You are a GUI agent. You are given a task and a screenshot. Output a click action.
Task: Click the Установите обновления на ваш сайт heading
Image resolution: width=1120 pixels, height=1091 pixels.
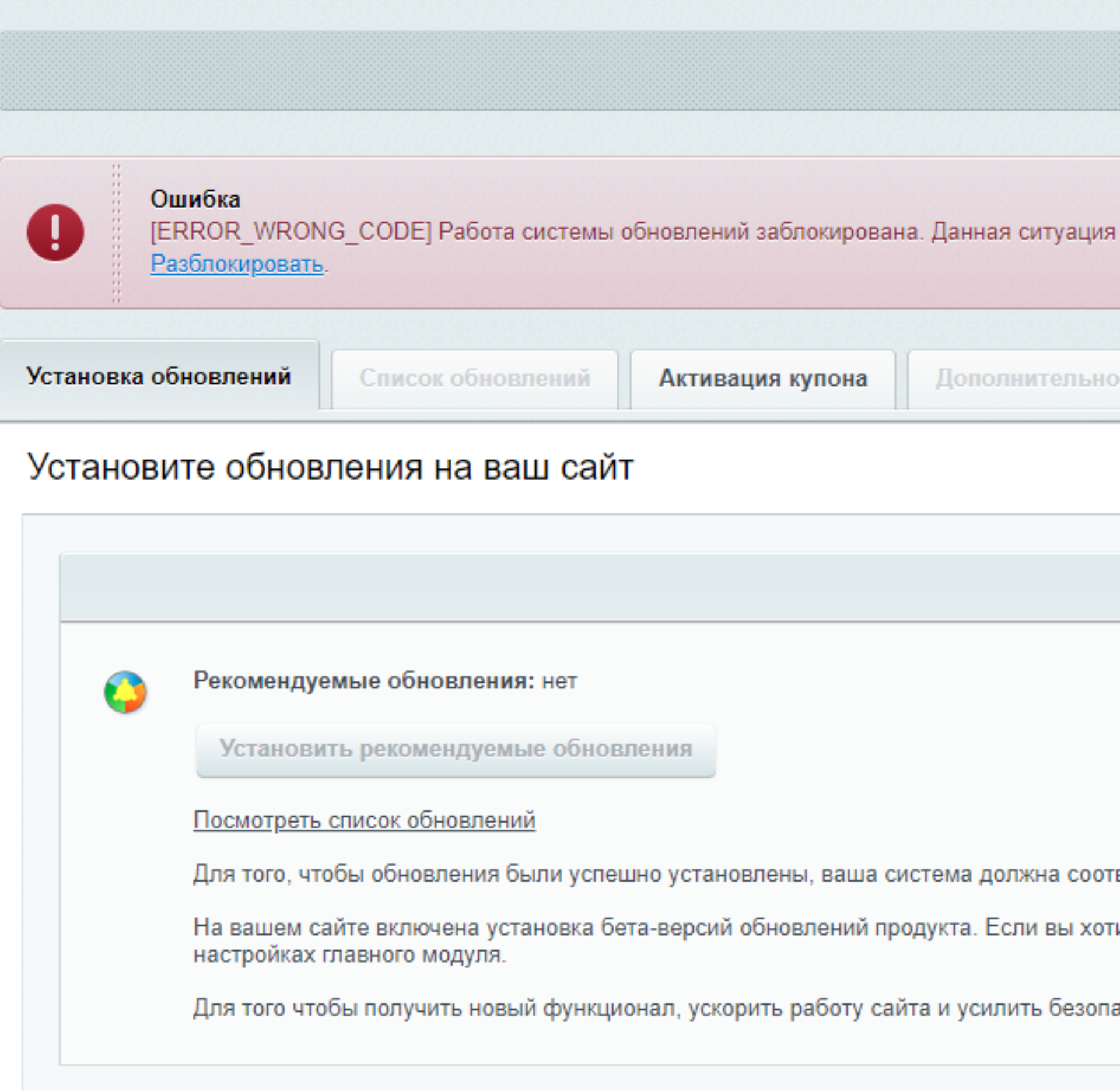[330, 467]
